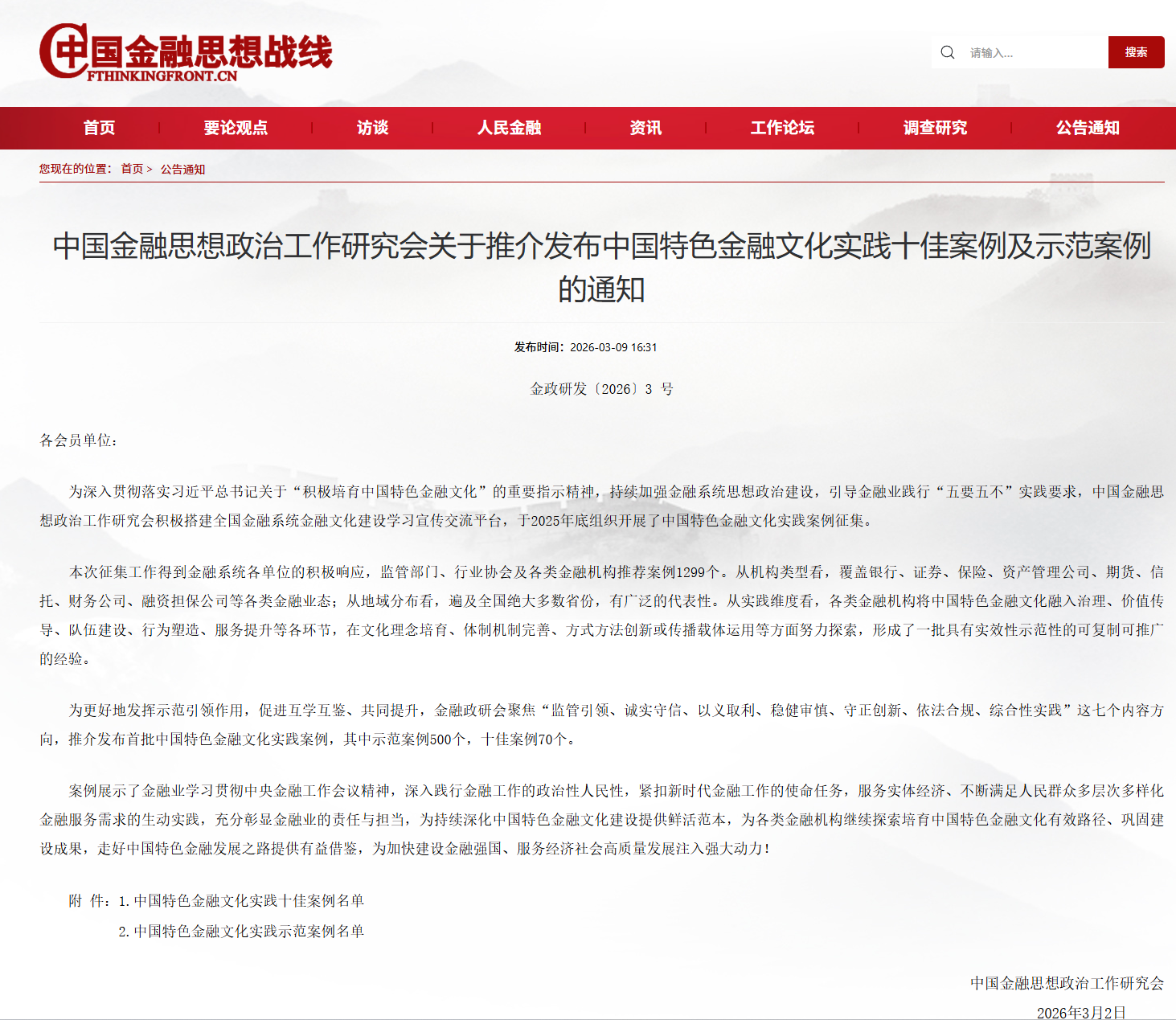Viewport: 1176px width, 1020px height.
Task: Click the document number 金政研发〔2026〕3号
Action: tap(601, 389)
